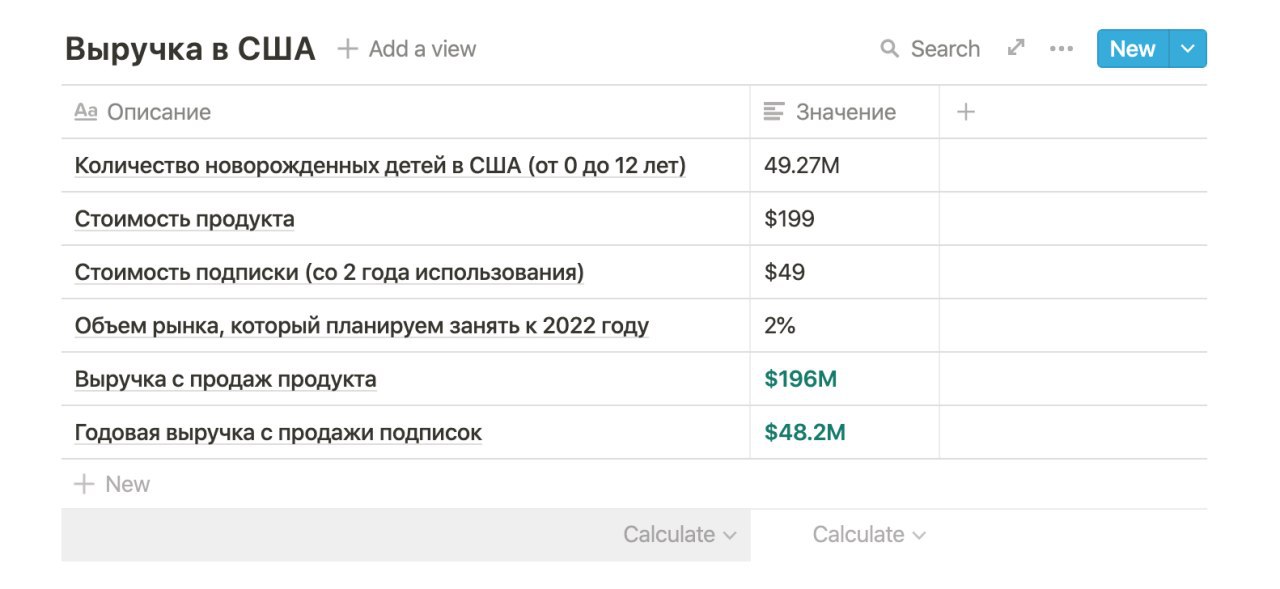Click the Search magnifier icon
This screenshot has width=1280, height=589.
click(x=889, y=49)
